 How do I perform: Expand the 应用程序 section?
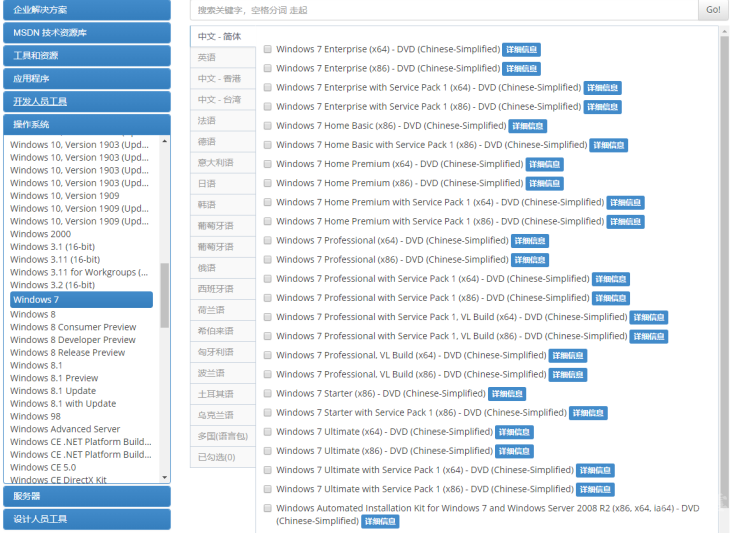pos(87,79)
